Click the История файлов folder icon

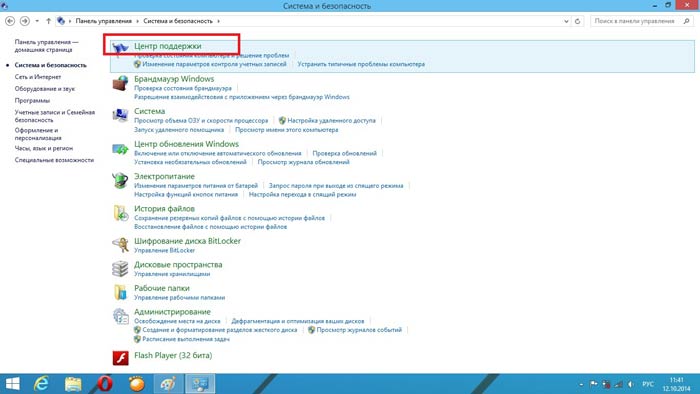click(120, 213)
